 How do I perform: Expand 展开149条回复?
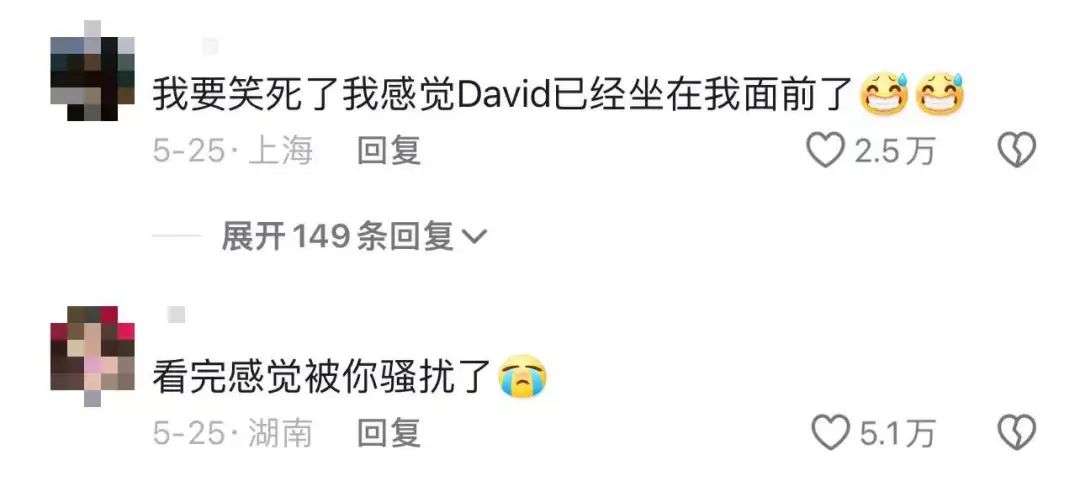pyautogui.click(x=354, y=237)
